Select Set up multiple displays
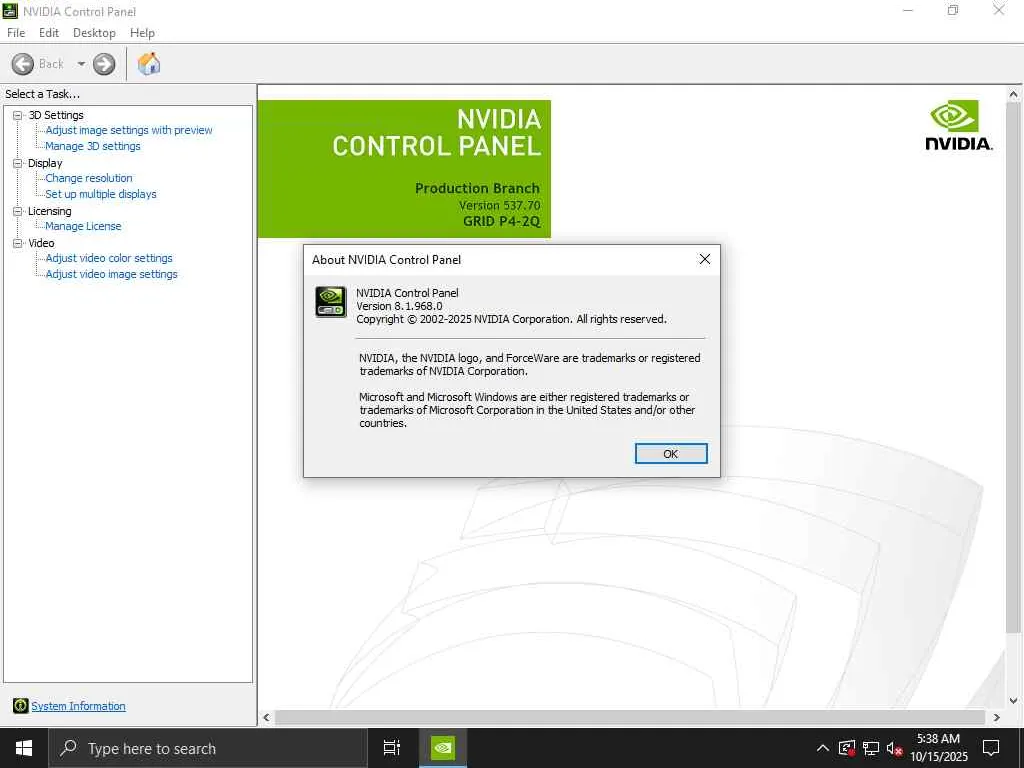1024x768 pixels. 101,194
